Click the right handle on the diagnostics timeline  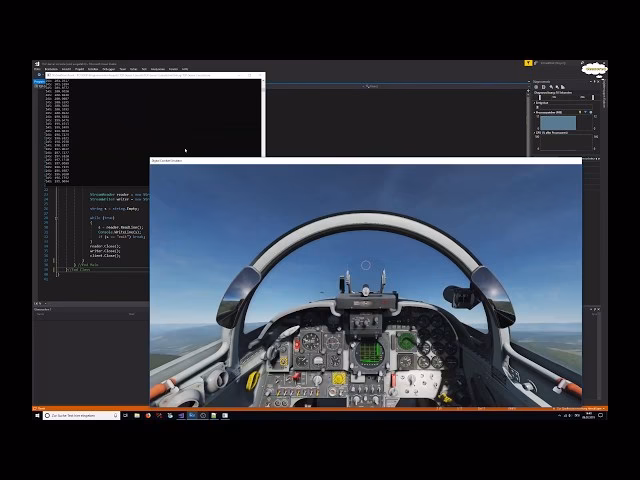coord(593,97)
